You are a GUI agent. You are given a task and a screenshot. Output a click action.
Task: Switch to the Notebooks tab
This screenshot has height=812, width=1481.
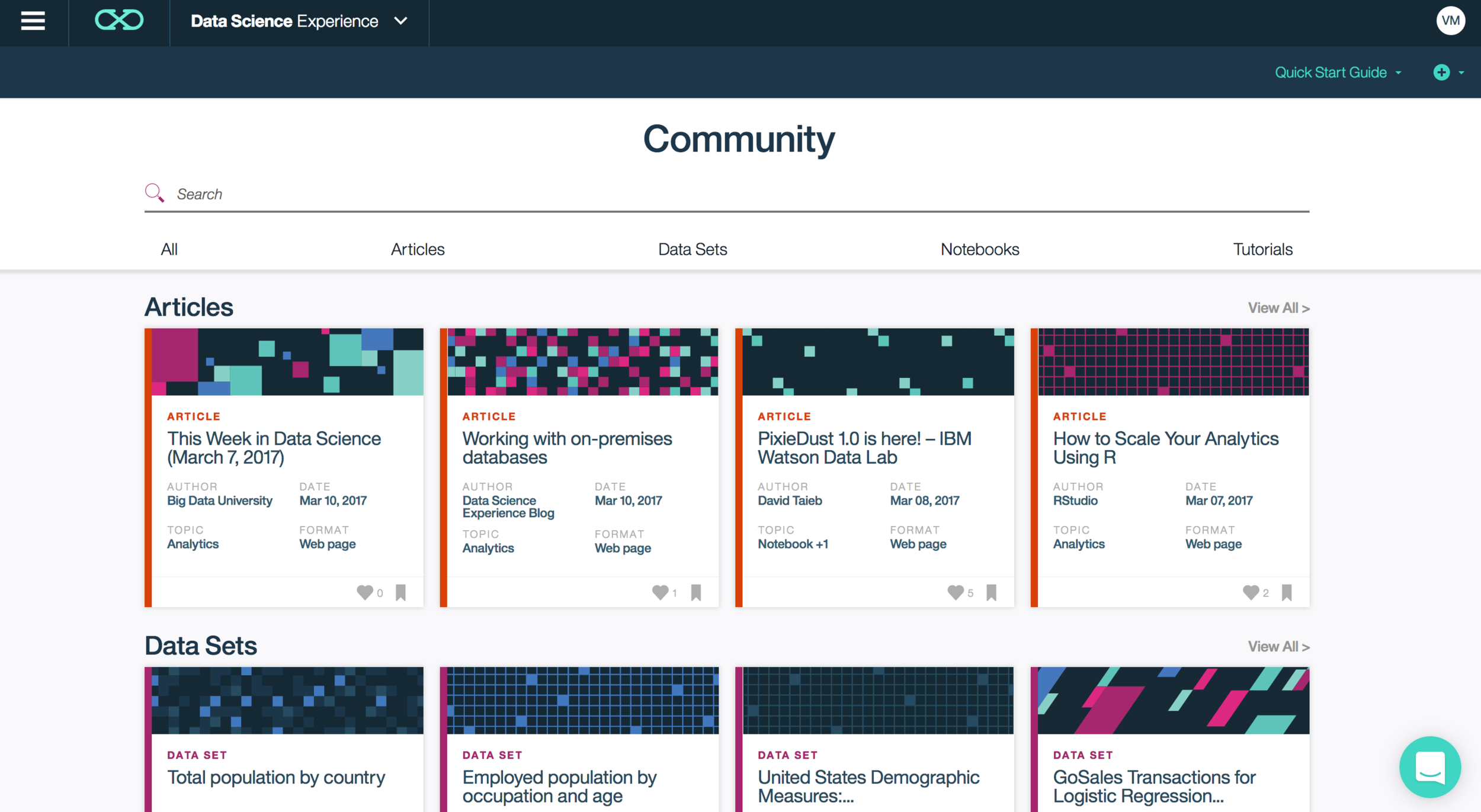coord(980,249)
